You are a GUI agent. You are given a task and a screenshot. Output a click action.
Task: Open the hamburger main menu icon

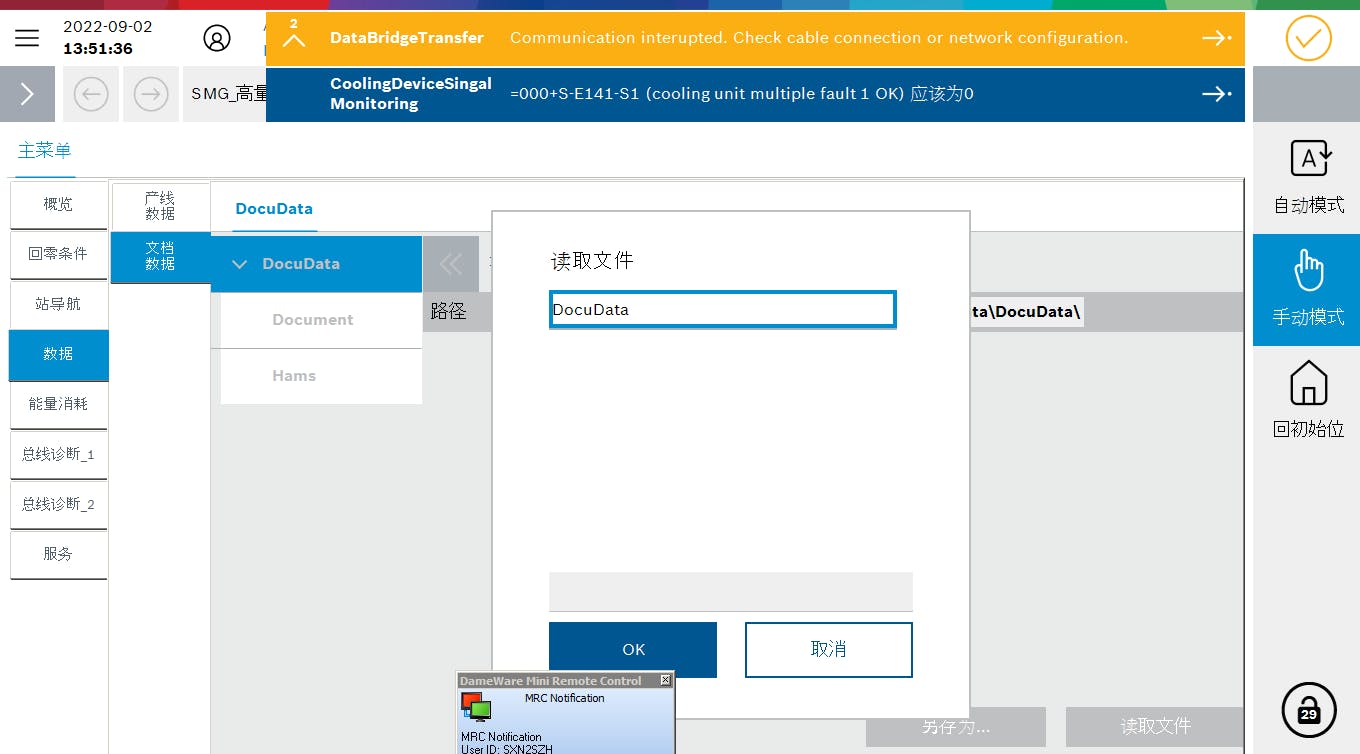point(27,38)
